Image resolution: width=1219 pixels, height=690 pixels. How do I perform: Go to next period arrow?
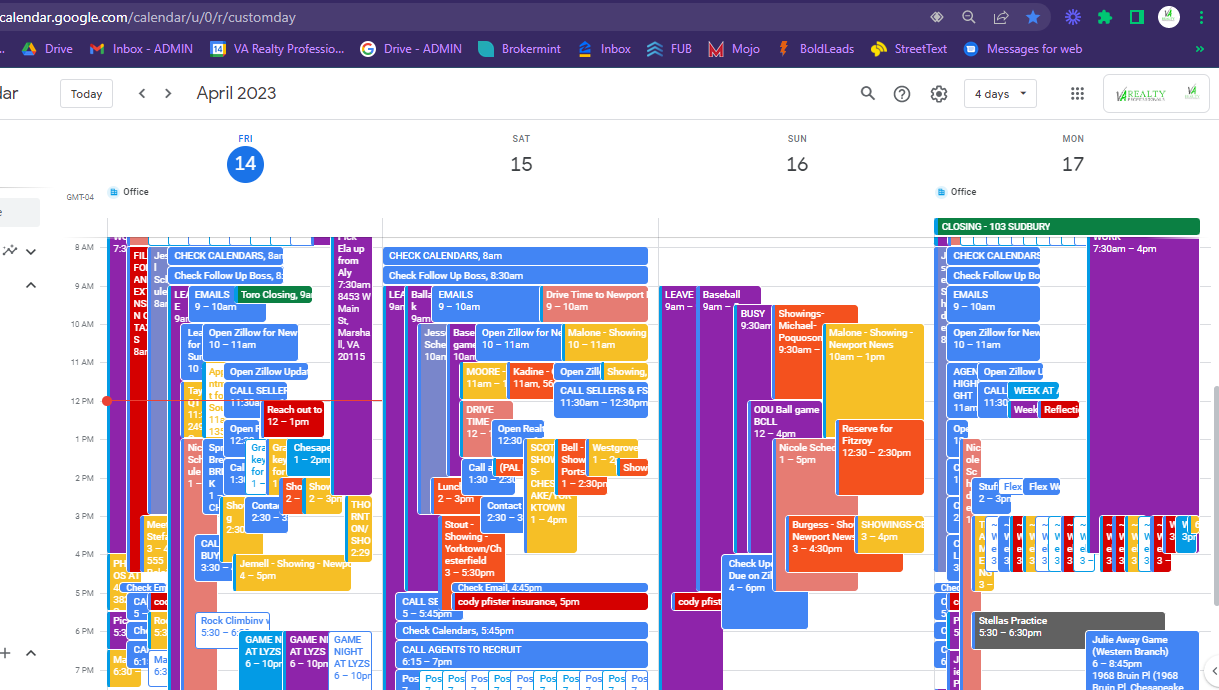click(168, 93)
